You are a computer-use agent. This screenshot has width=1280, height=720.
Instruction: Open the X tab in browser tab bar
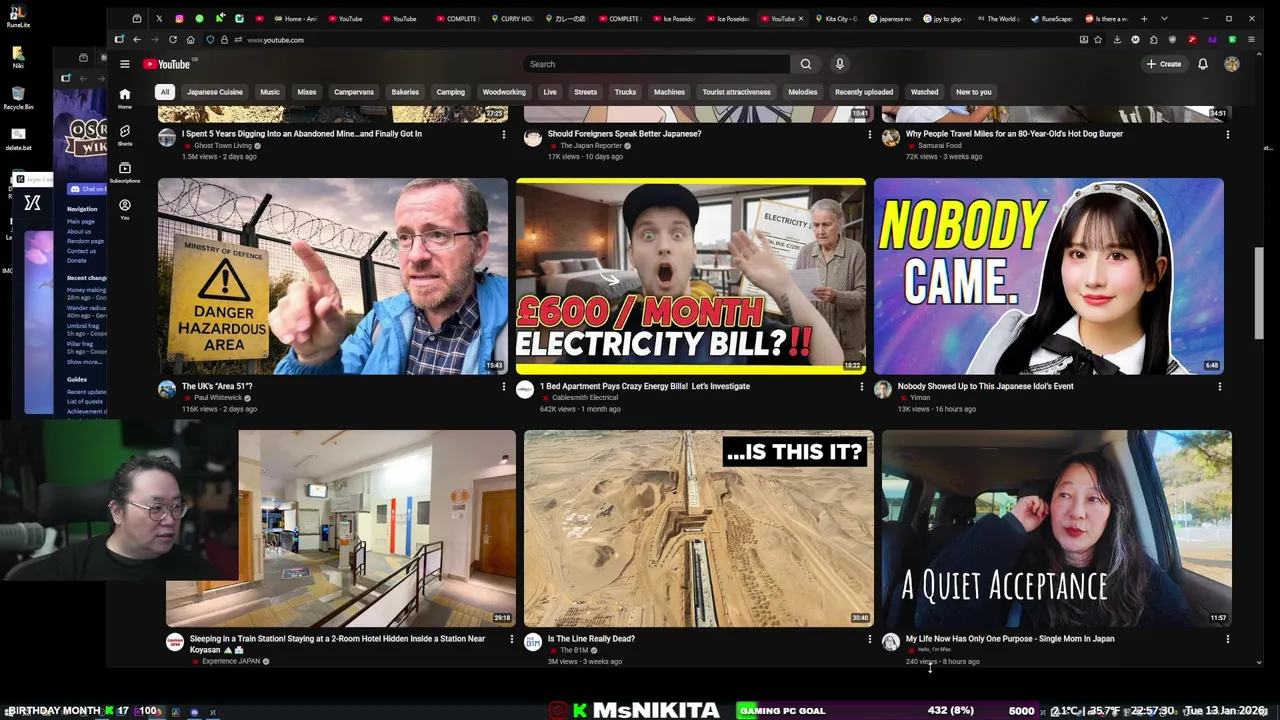click(159, 18)
